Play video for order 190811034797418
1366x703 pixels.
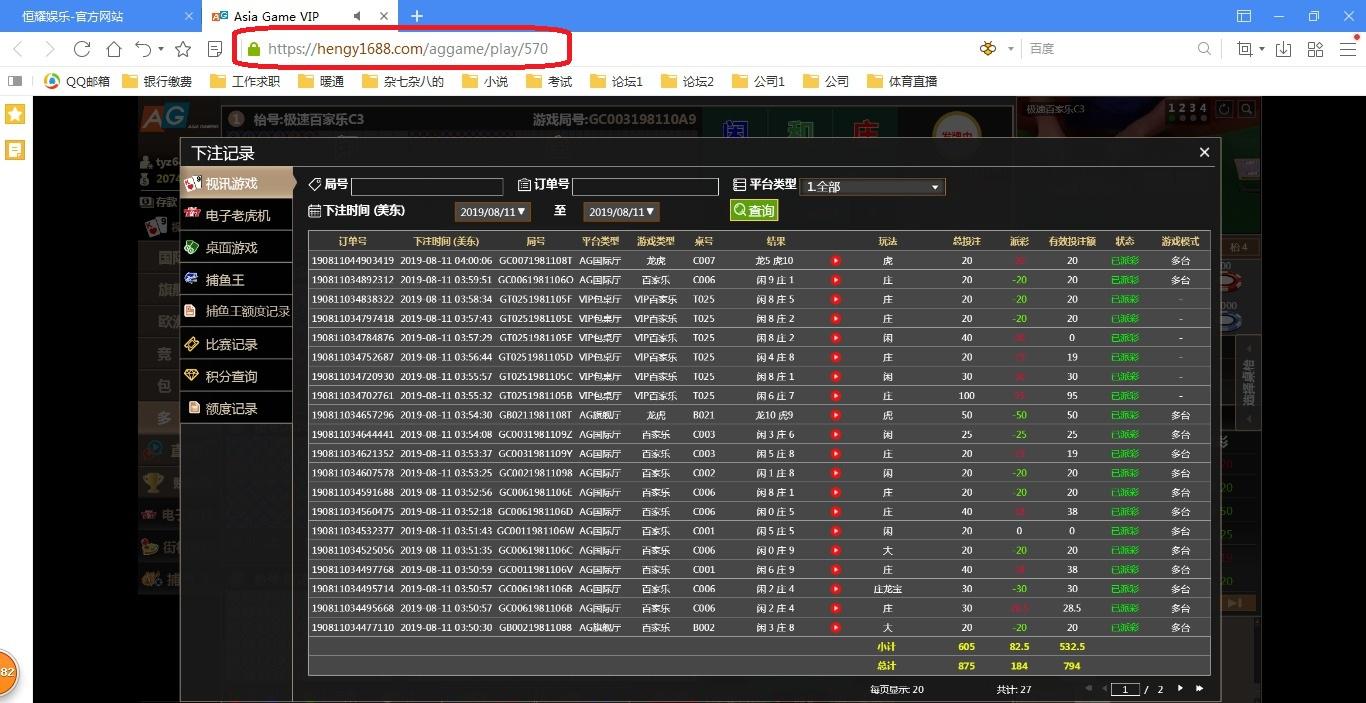[x=836, y=319]
